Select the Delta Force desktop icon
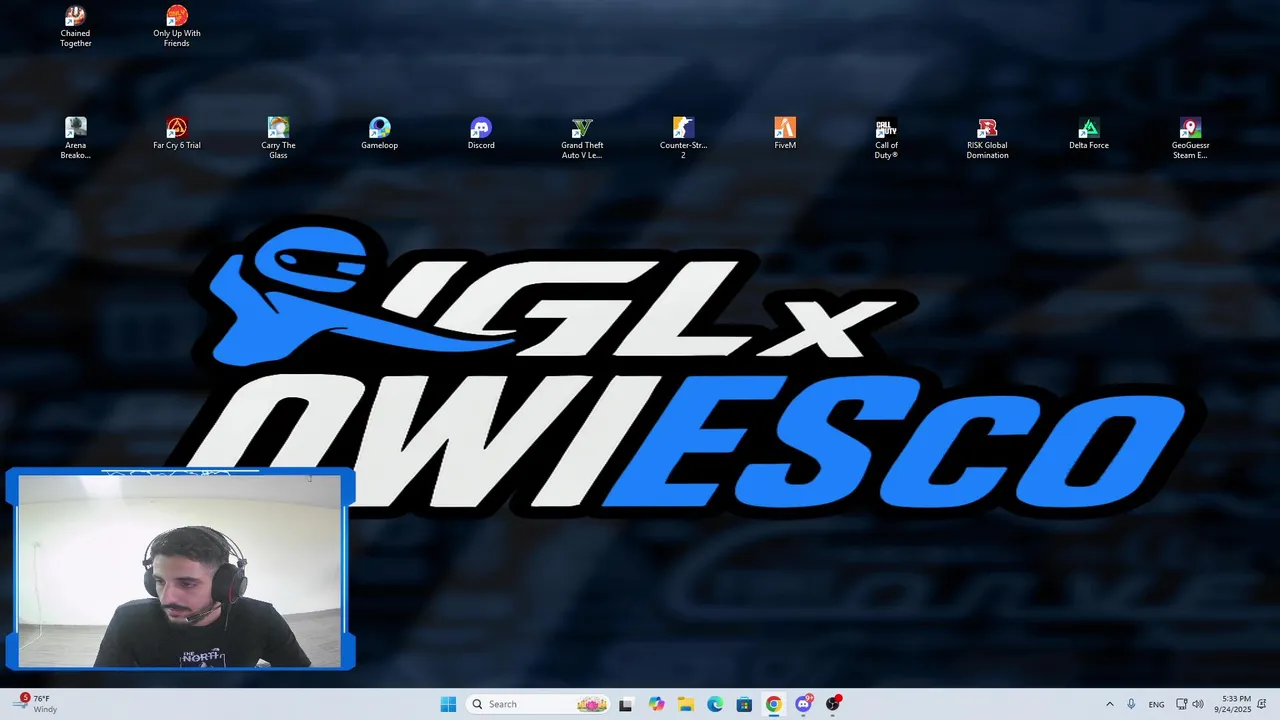 [1089, 134]
